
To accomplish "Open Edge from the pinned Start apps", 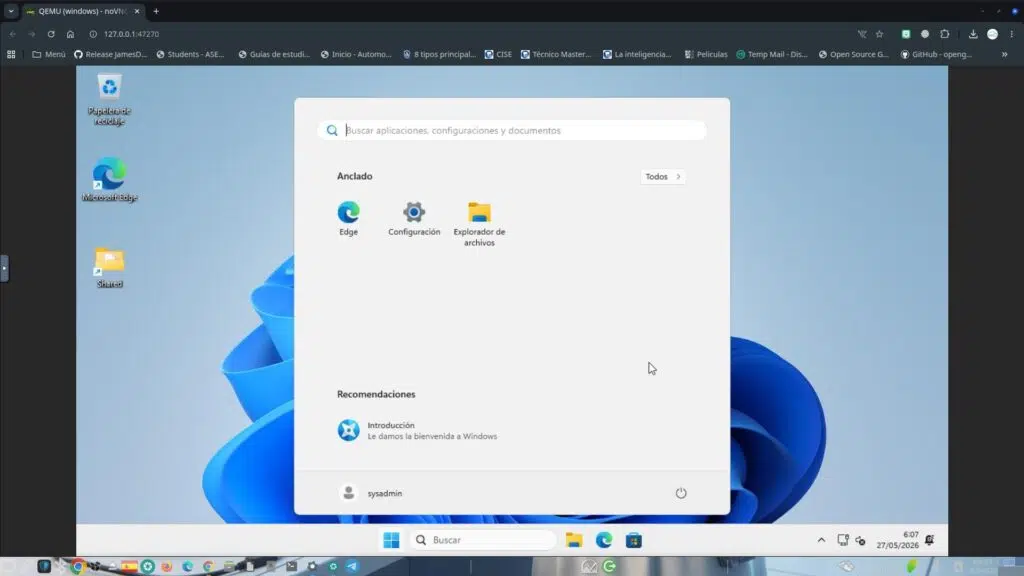I will 348,219.
